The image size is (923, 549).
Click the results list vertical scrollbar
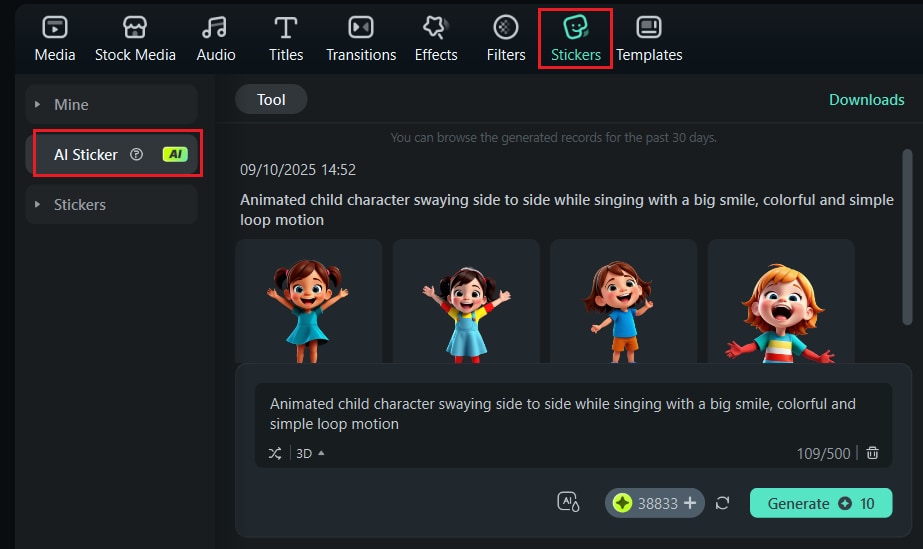pyautogui.click(x=907, y=237)
